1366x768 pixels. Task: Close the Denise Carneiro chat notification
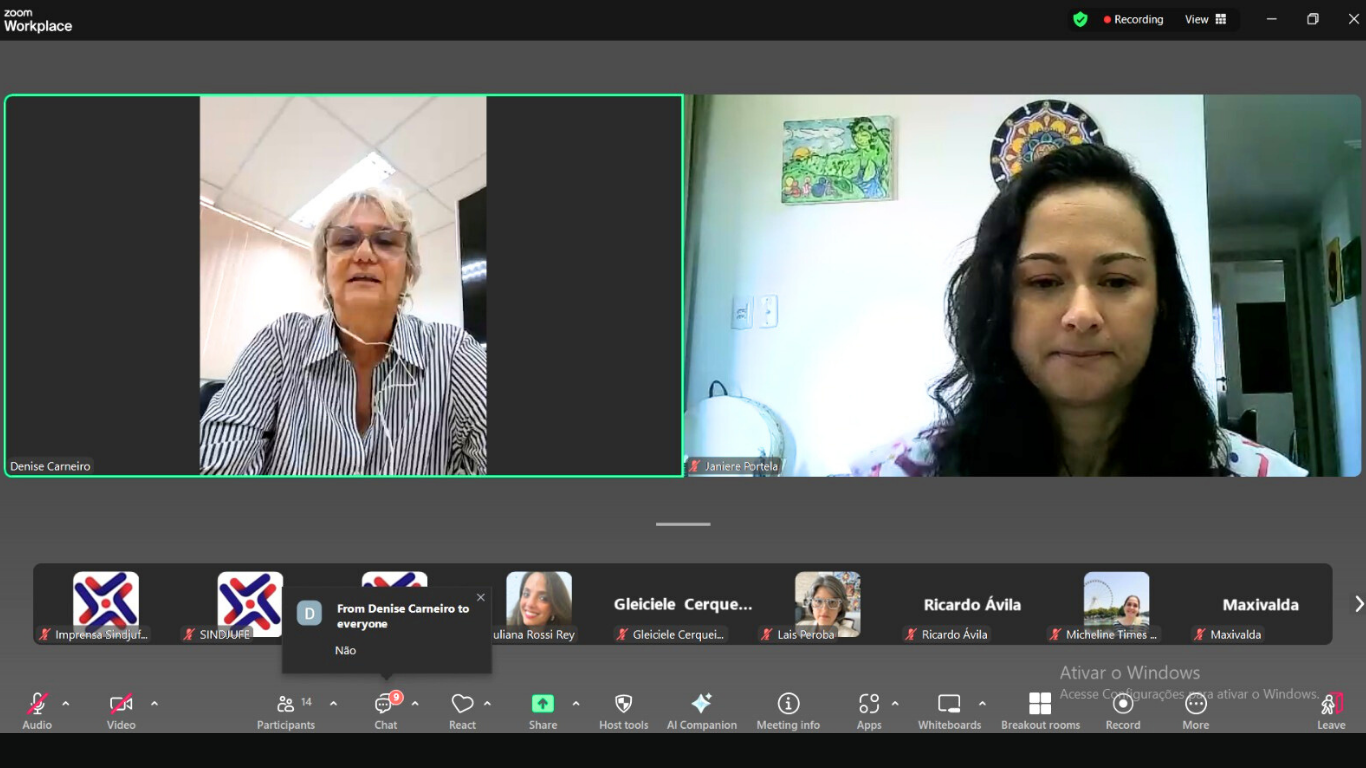[x=480, y=598]
